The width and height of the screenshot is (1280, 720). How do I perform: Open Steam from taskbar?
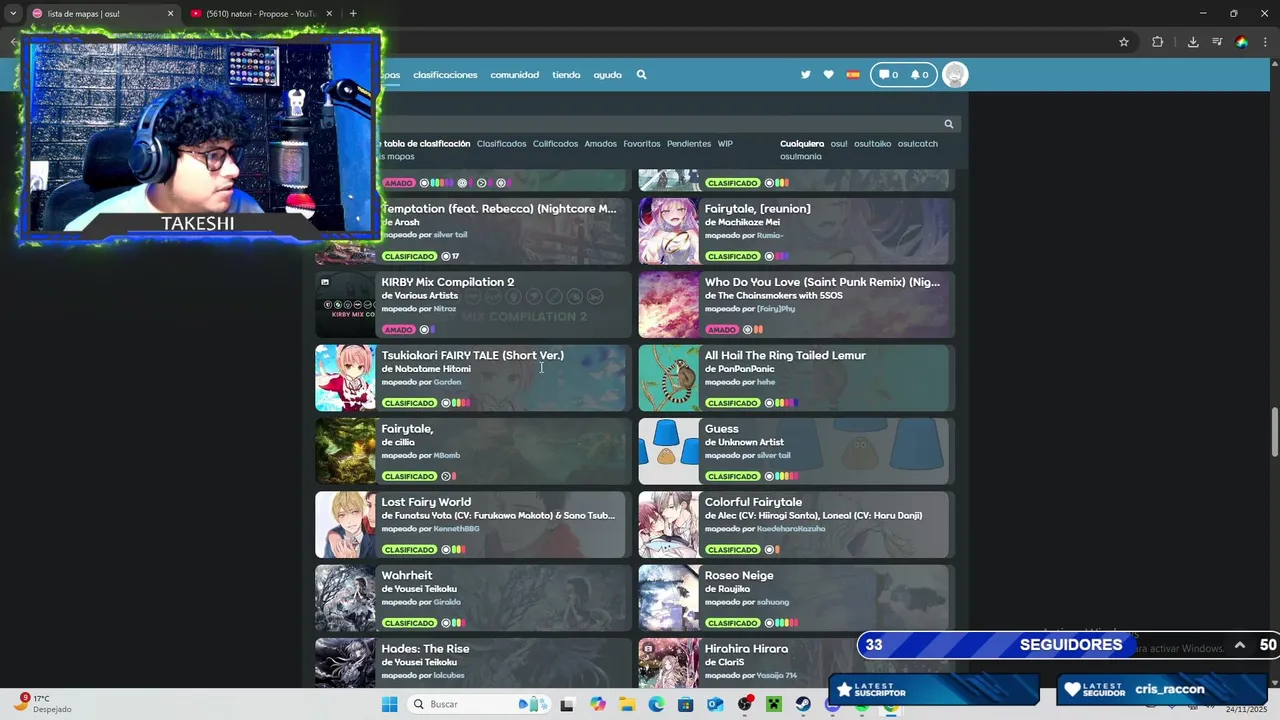pos(803,704)
